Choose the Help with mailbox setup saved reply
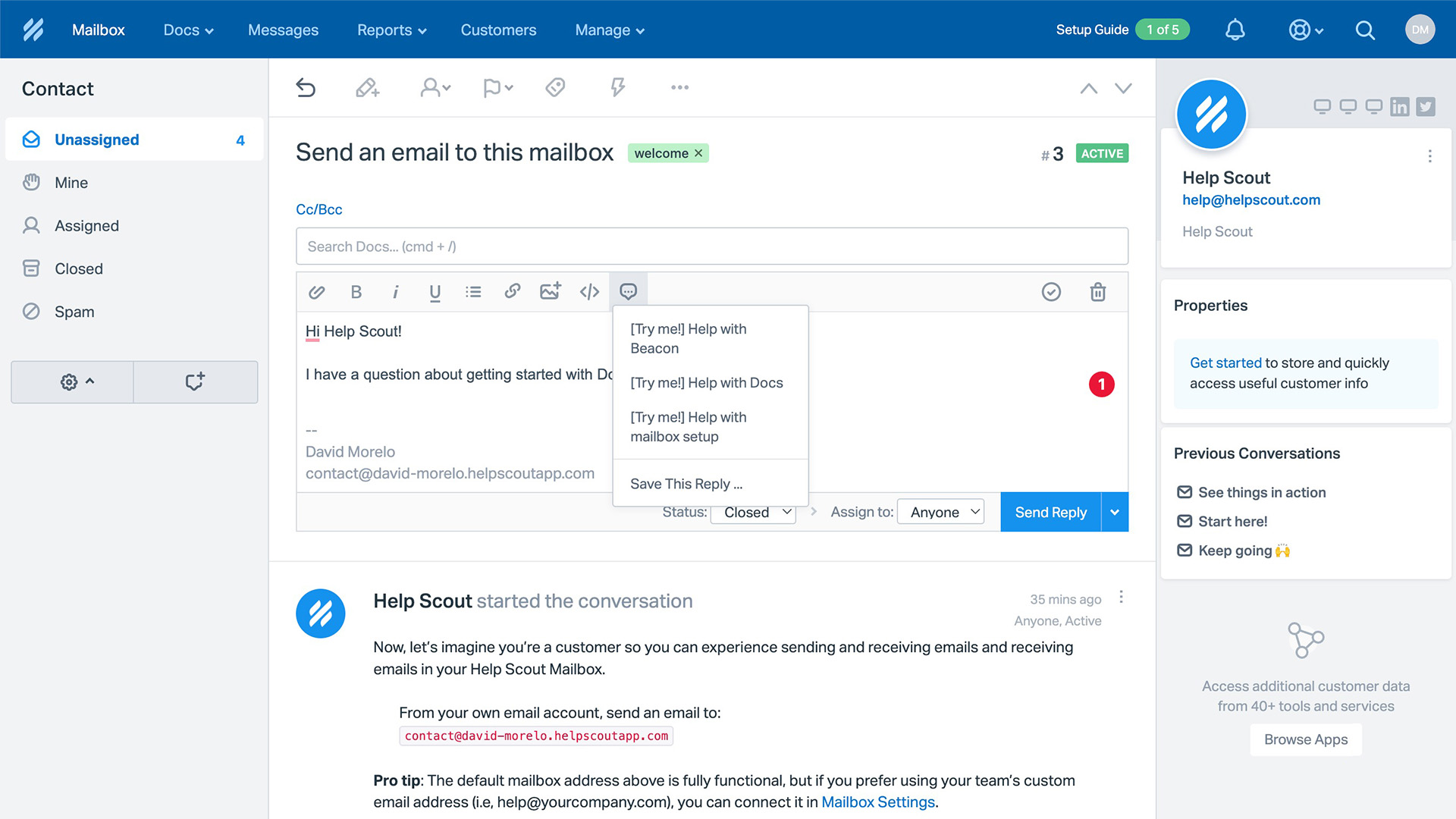The width and height of the screenshot is (1456, 819). (x=711, y=427)
